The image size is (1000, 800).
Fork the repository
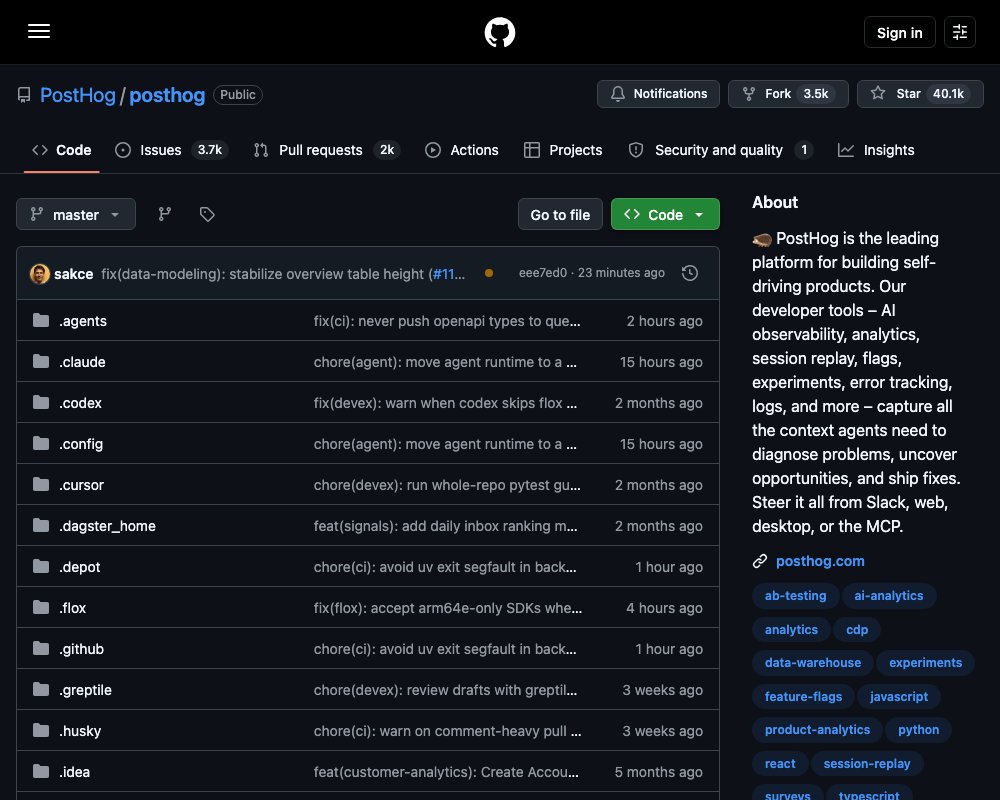(788, 94)
